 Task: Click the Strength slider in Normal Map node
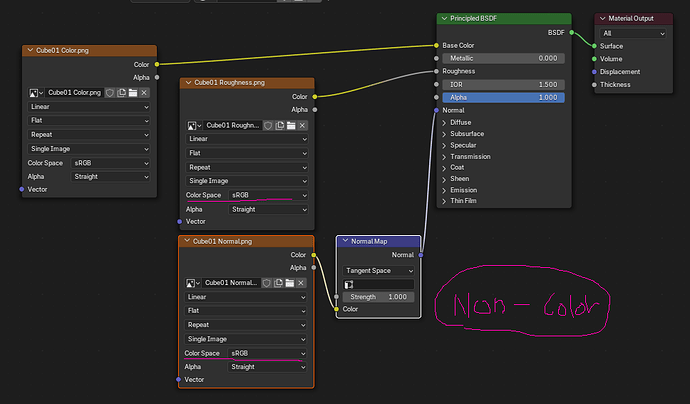tap(378, 297)
